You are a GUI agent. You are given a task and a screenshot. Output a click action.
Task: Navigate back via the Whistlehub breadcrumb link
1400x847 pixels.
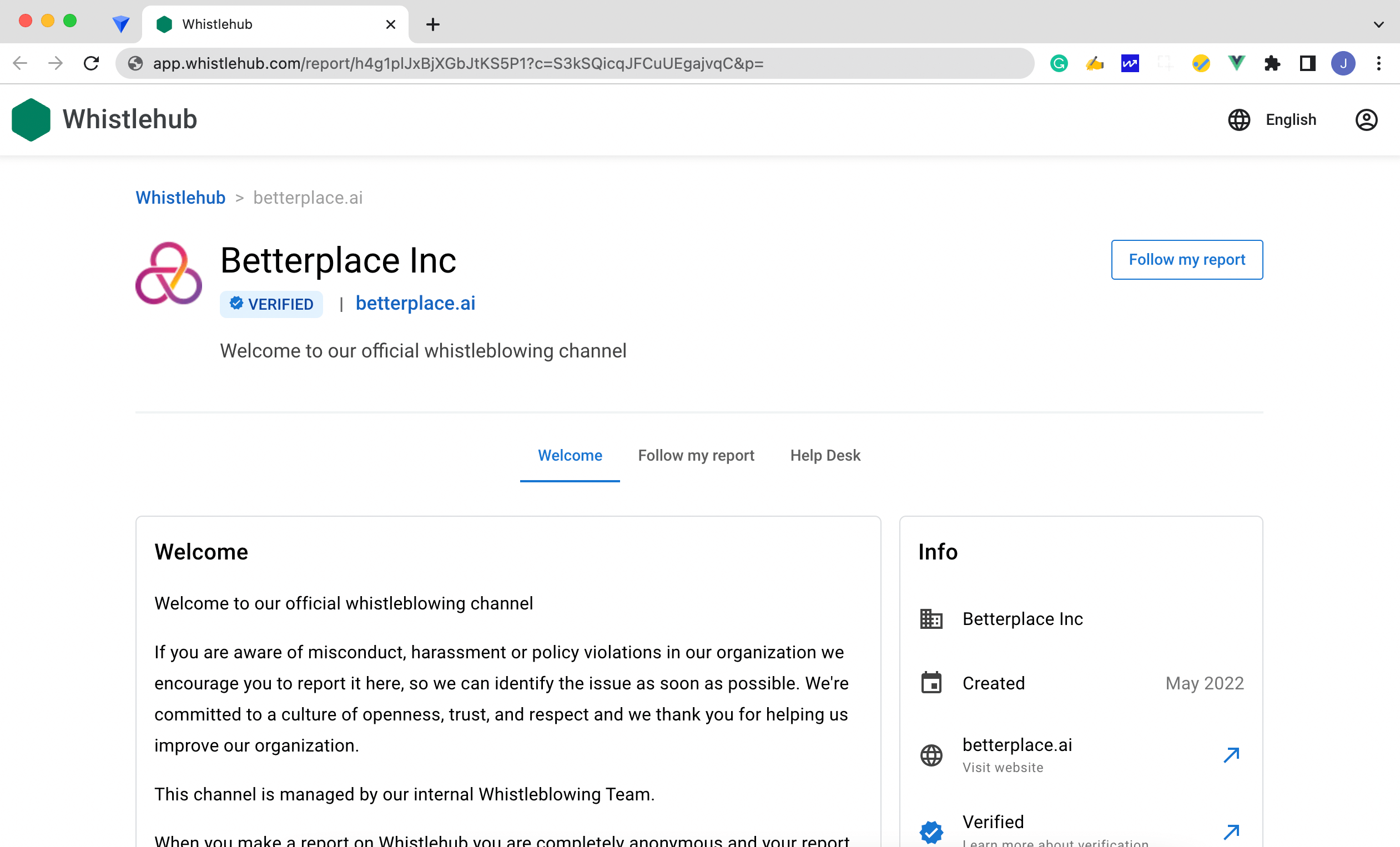(180, 197)
